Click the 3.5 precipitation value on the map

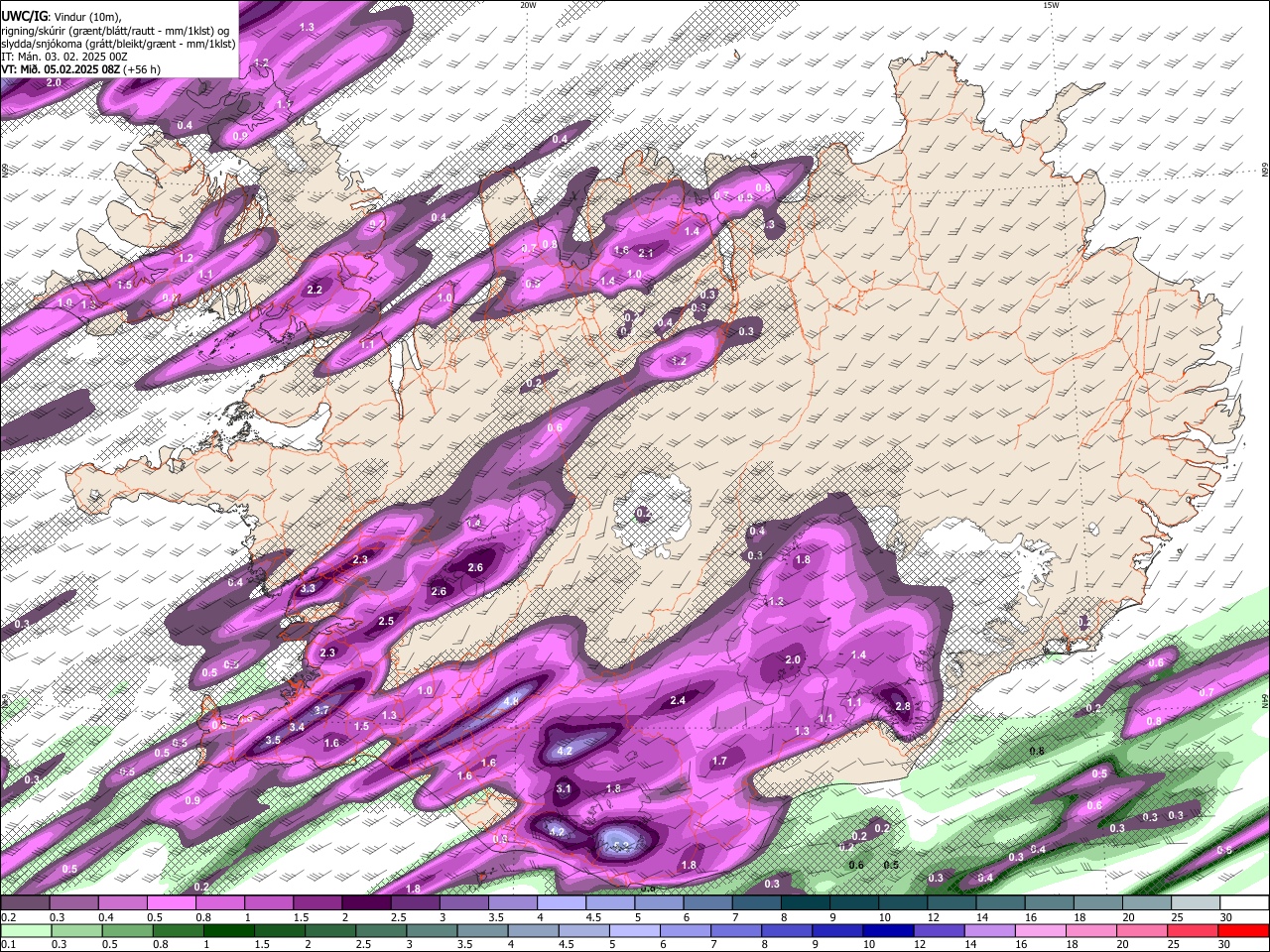point(273,740)
